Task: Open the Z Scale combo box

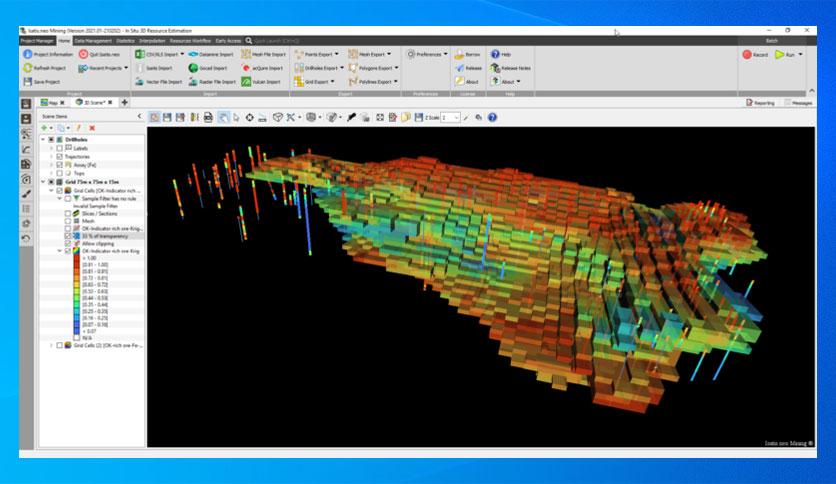Action: click(x=451, y=117)
